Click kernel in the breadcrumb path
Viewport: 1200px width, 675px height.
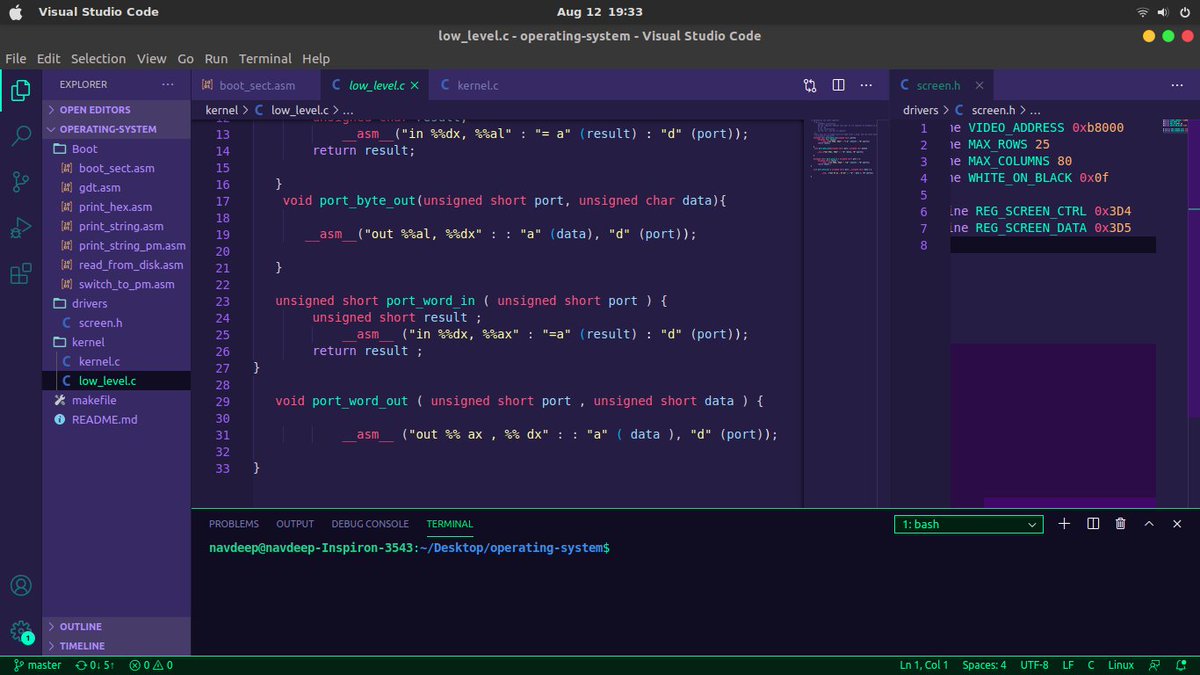pyautogui.click(x=222, y=110)
